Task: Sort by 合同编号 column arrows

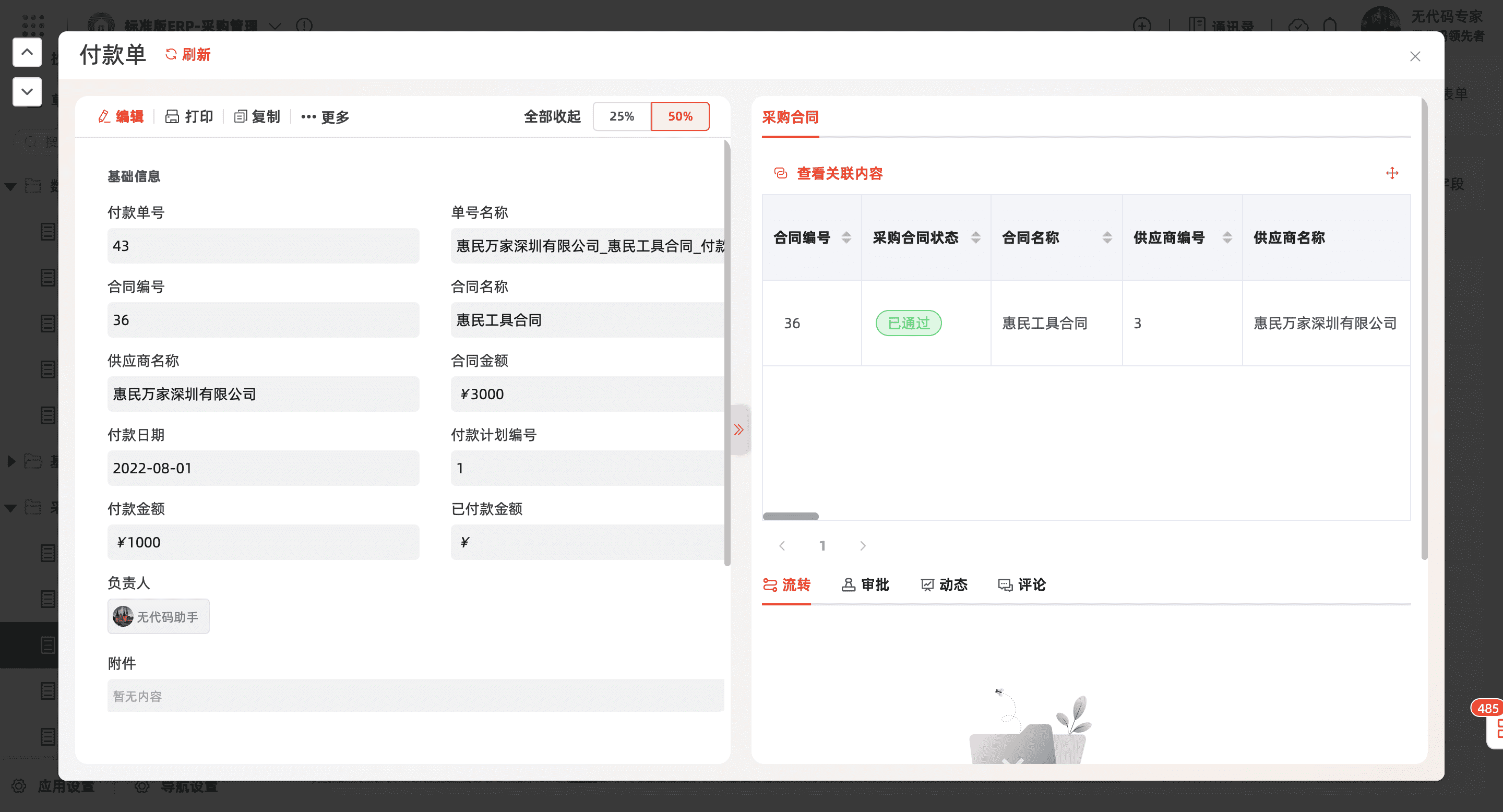Action: click(x=846, y=237)
